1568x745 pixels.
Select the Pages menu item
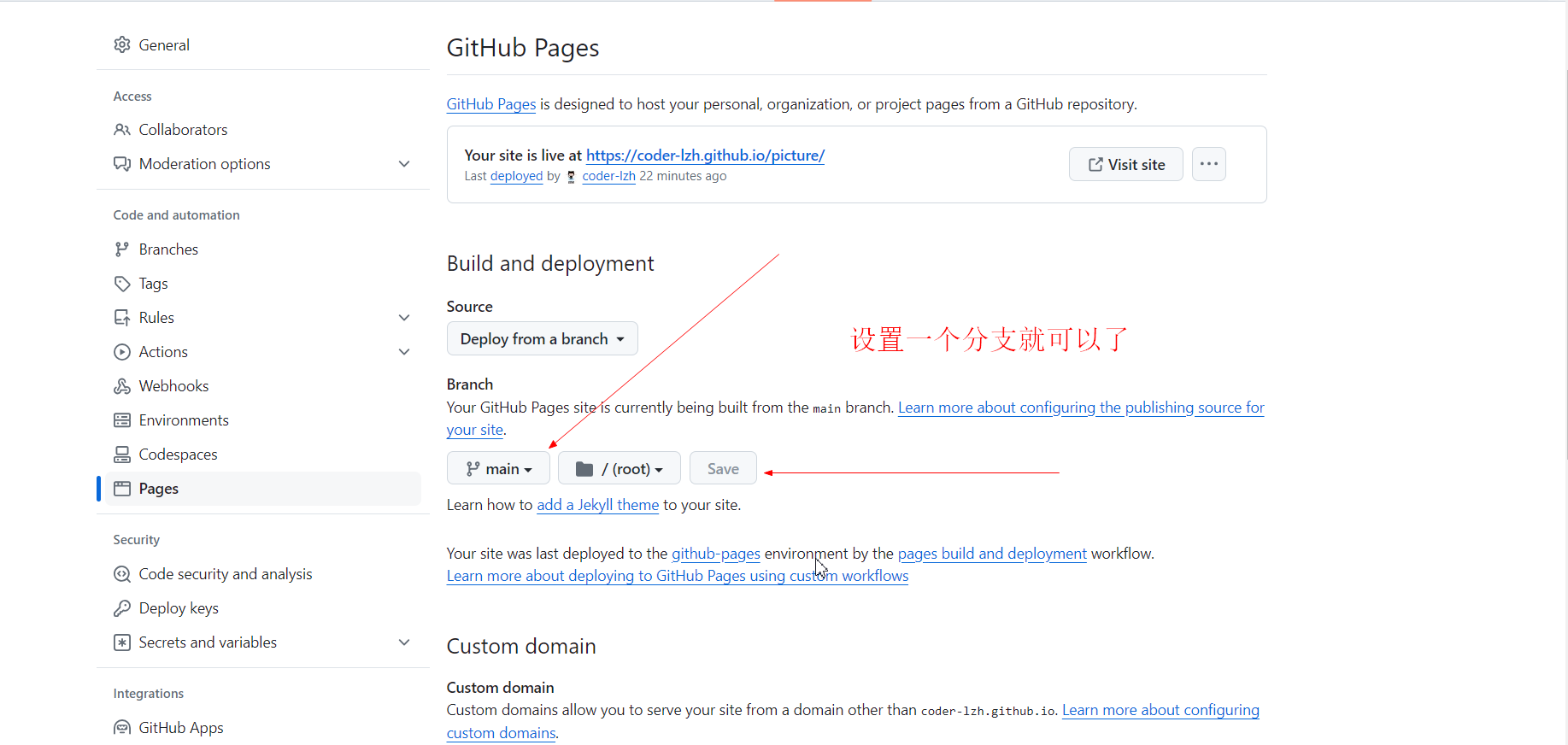[263, 489]
